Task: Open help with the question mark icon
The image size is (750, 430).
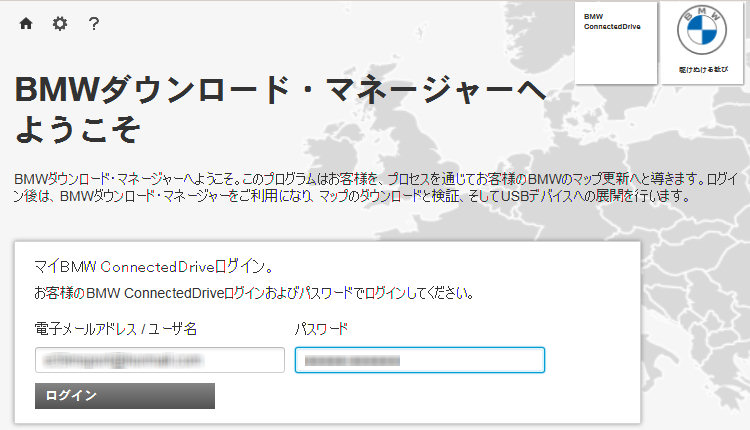Action: pos(94,23)
